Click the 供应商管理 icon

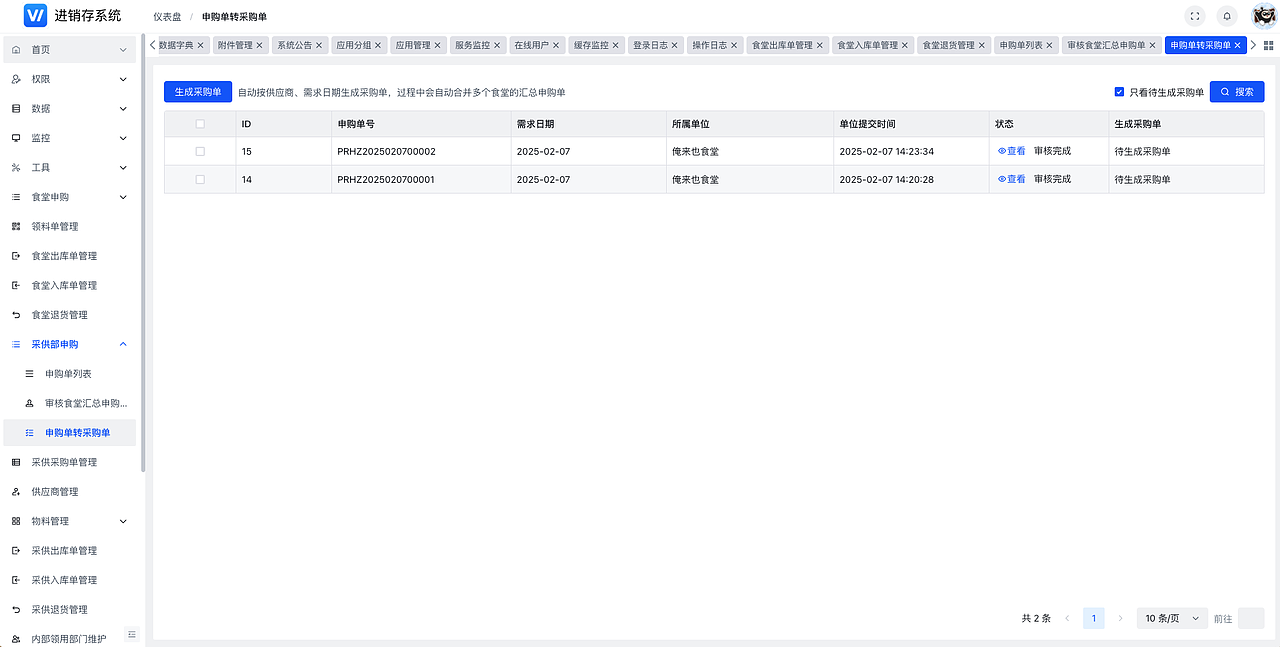click(x=16, y=492)
